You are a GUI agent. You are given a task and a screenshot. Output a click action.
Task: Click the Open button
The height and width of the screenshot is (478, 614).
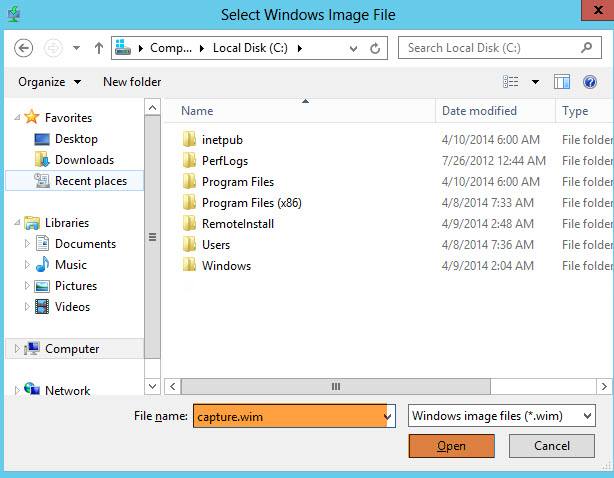pos(451,446)
